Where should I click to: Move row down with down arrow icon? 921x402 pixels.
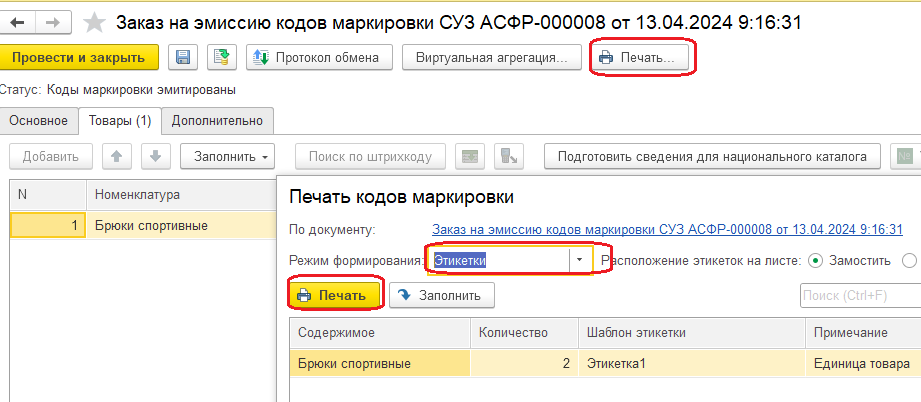[156, 156]
